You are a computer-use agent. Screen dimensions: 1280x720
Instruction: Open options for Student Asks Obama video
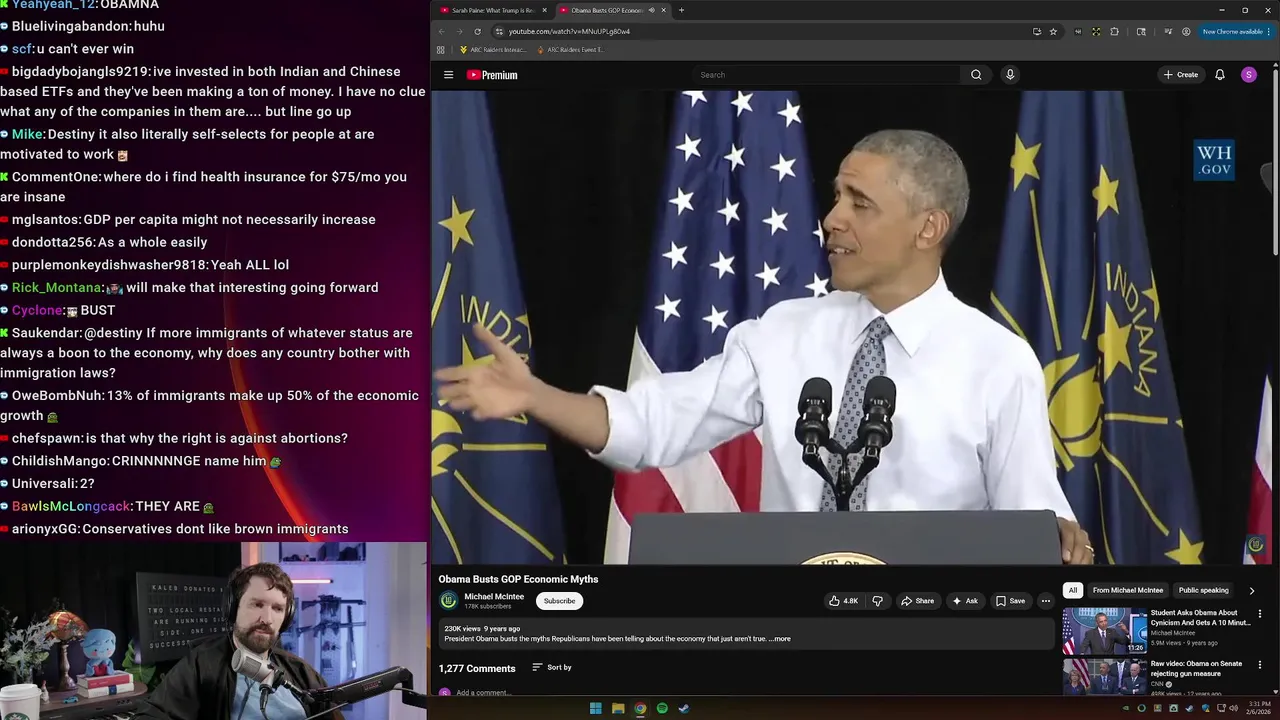[x=1259, y=614]
